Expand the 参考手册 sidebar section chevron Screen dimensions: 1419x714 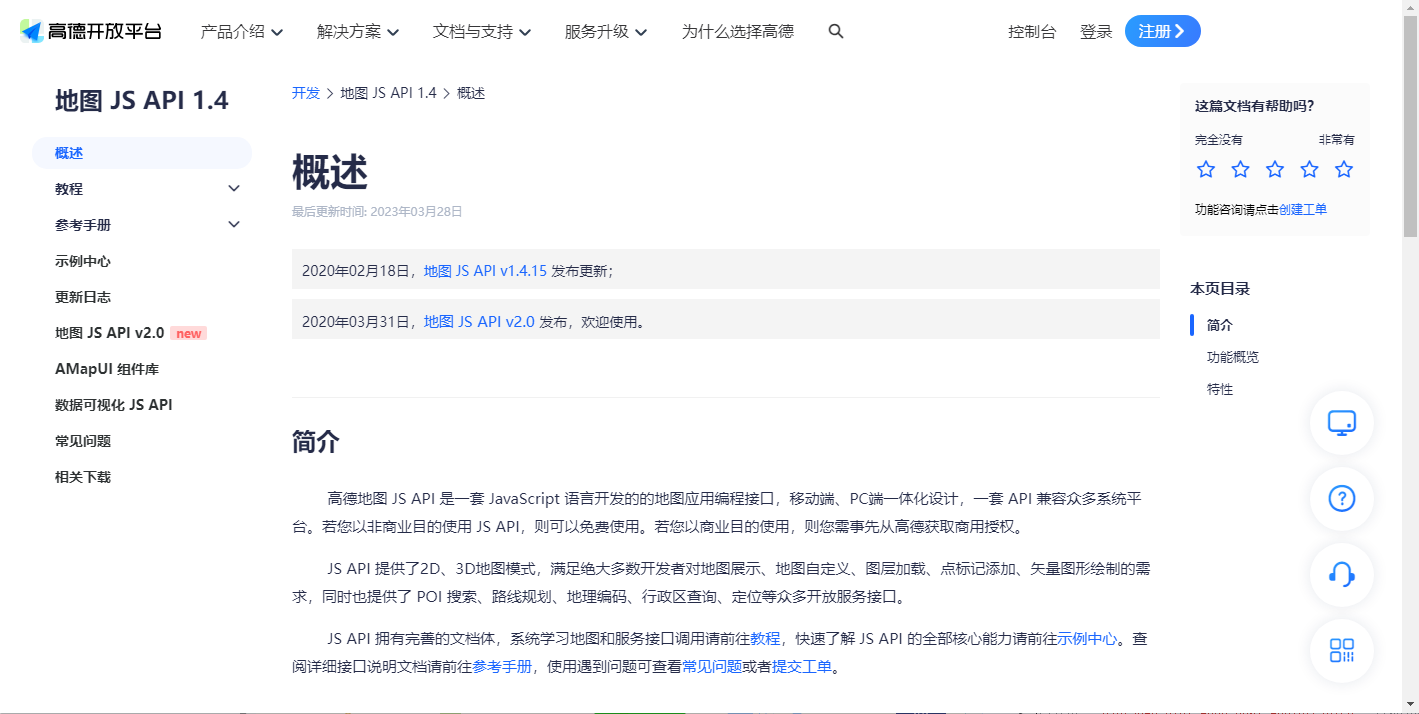(234, 225)
